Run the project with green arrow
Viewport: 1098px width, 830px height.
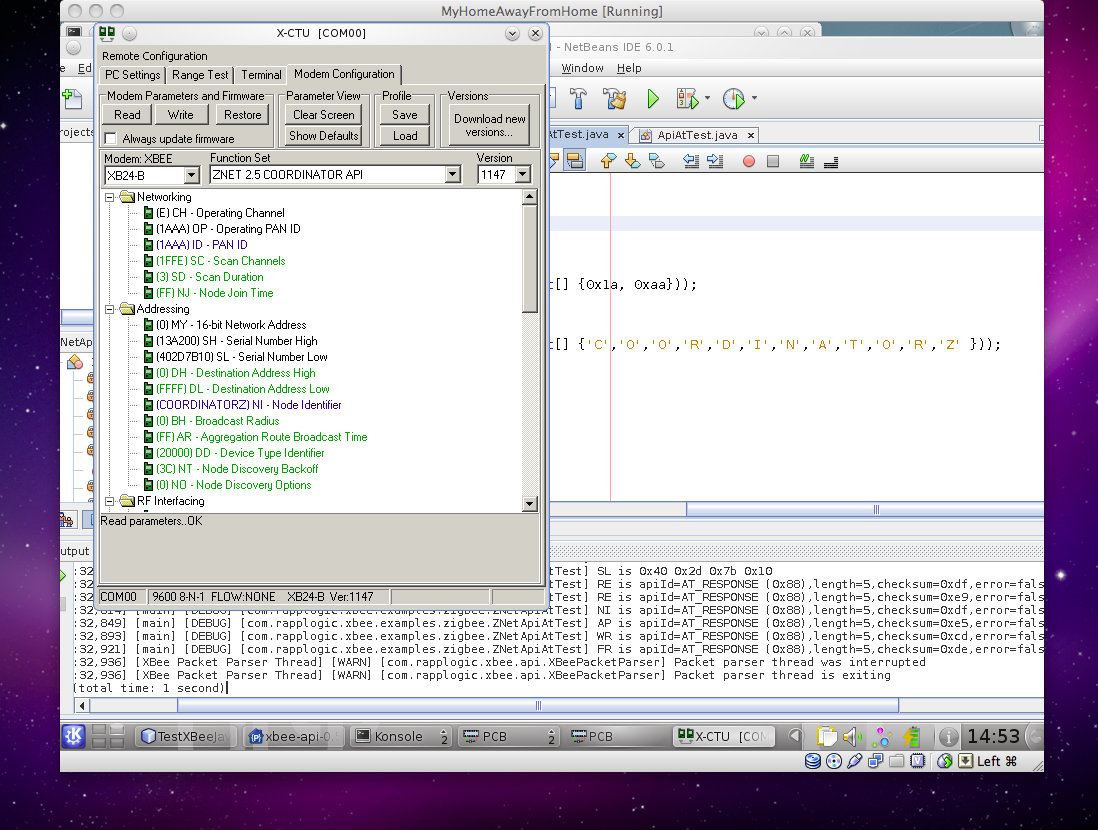[653, 98]
